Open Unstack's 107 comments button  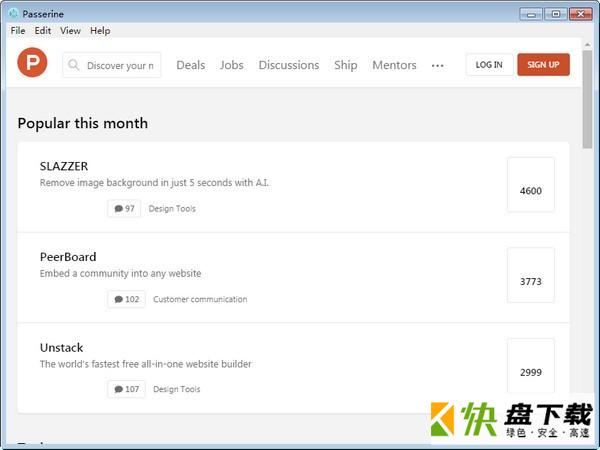click(x=126, y=389)
